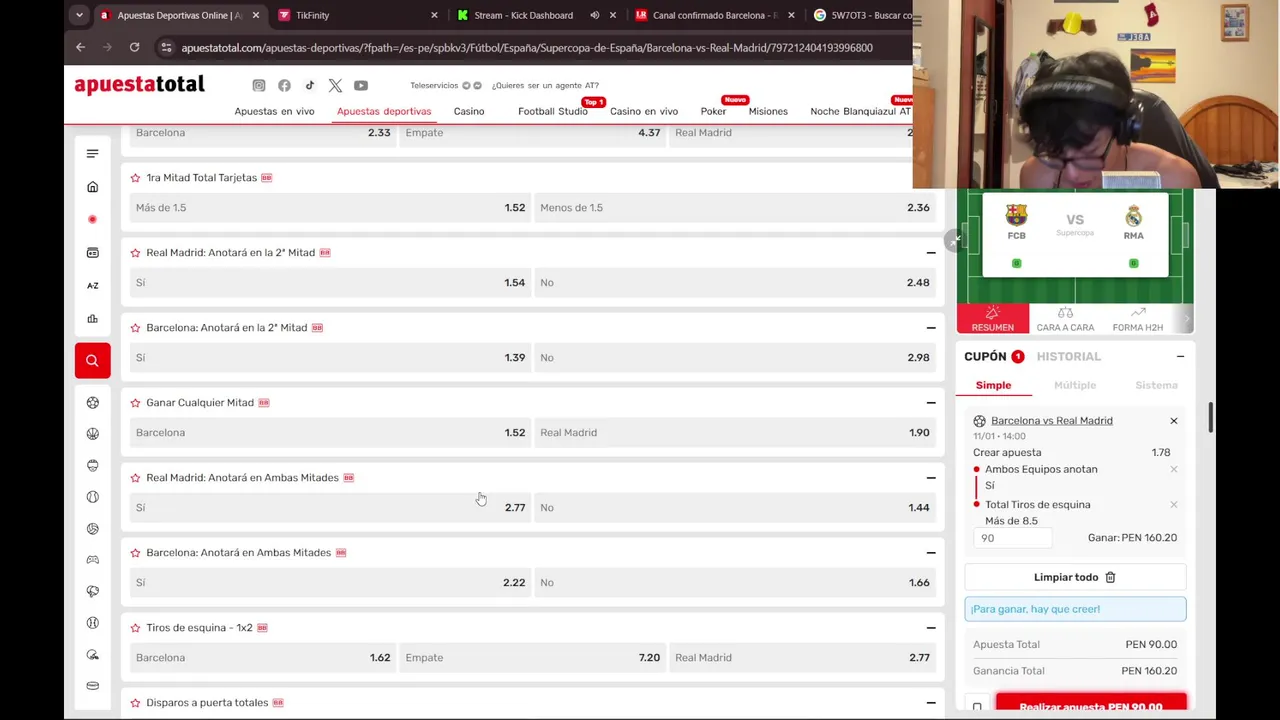Select the basketball sport icon in sidebar

92,433
